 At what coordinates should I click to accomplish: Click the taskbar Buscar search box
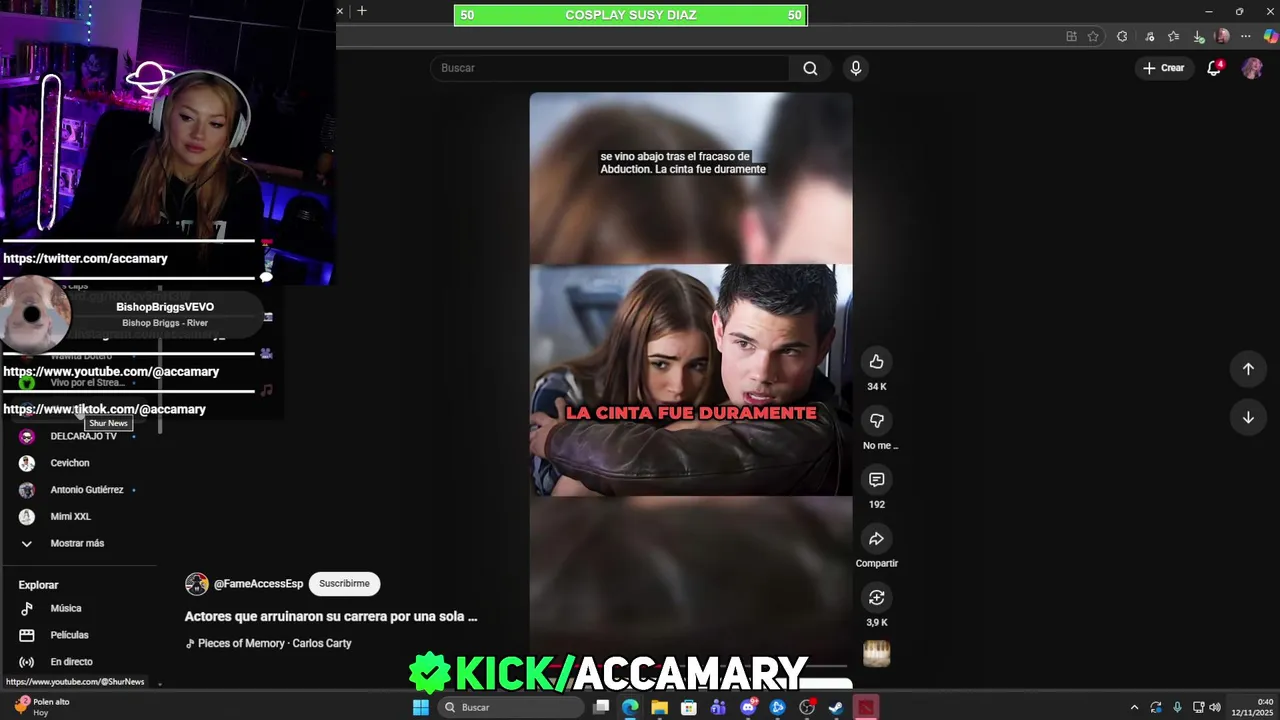[x=510, y=707]
